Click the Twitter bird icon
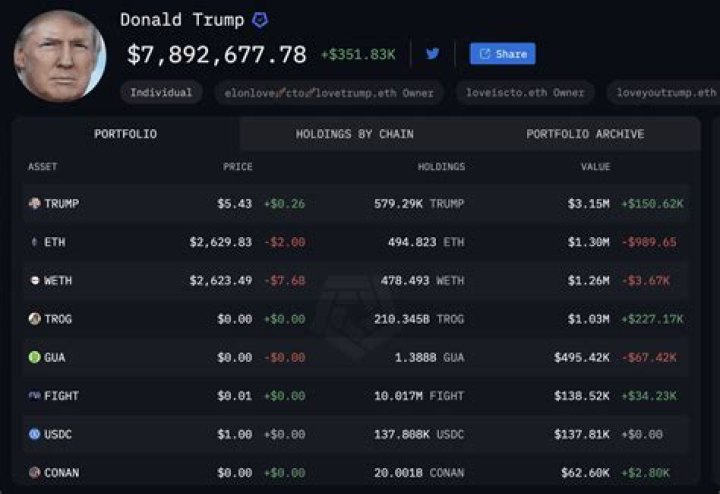 tap(432, 54)
